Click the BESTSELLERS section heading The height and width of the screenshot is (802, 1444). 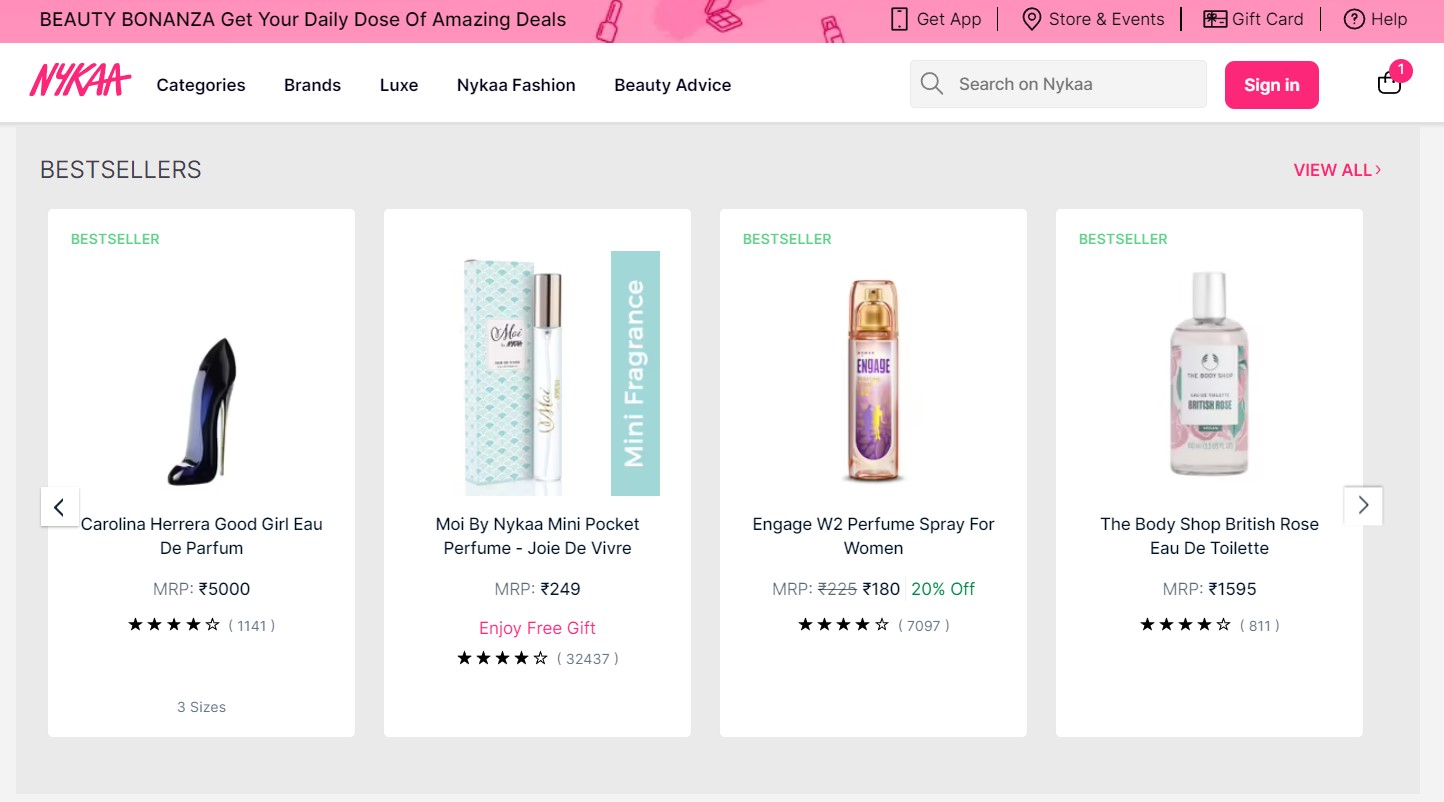[121, 170]
